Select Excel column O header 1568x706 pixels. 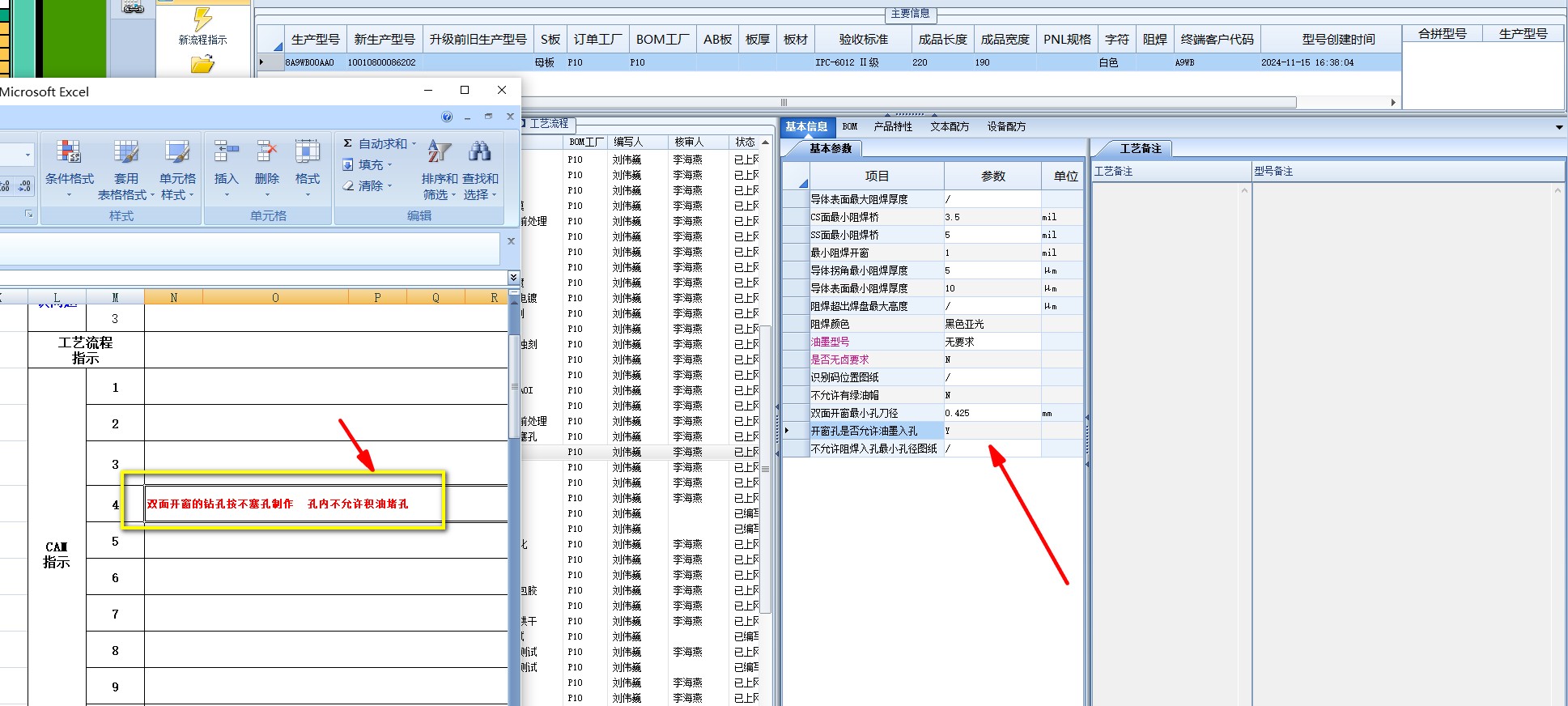pos(275,297)
